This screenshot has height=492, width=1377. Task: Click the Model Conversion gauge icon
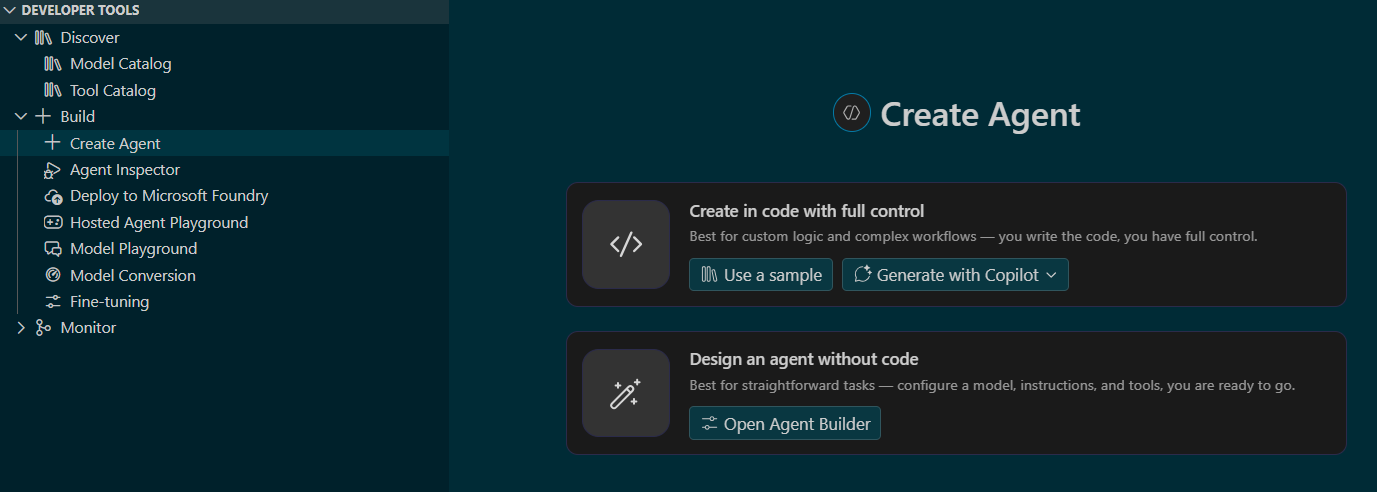[x=53, y=275]
